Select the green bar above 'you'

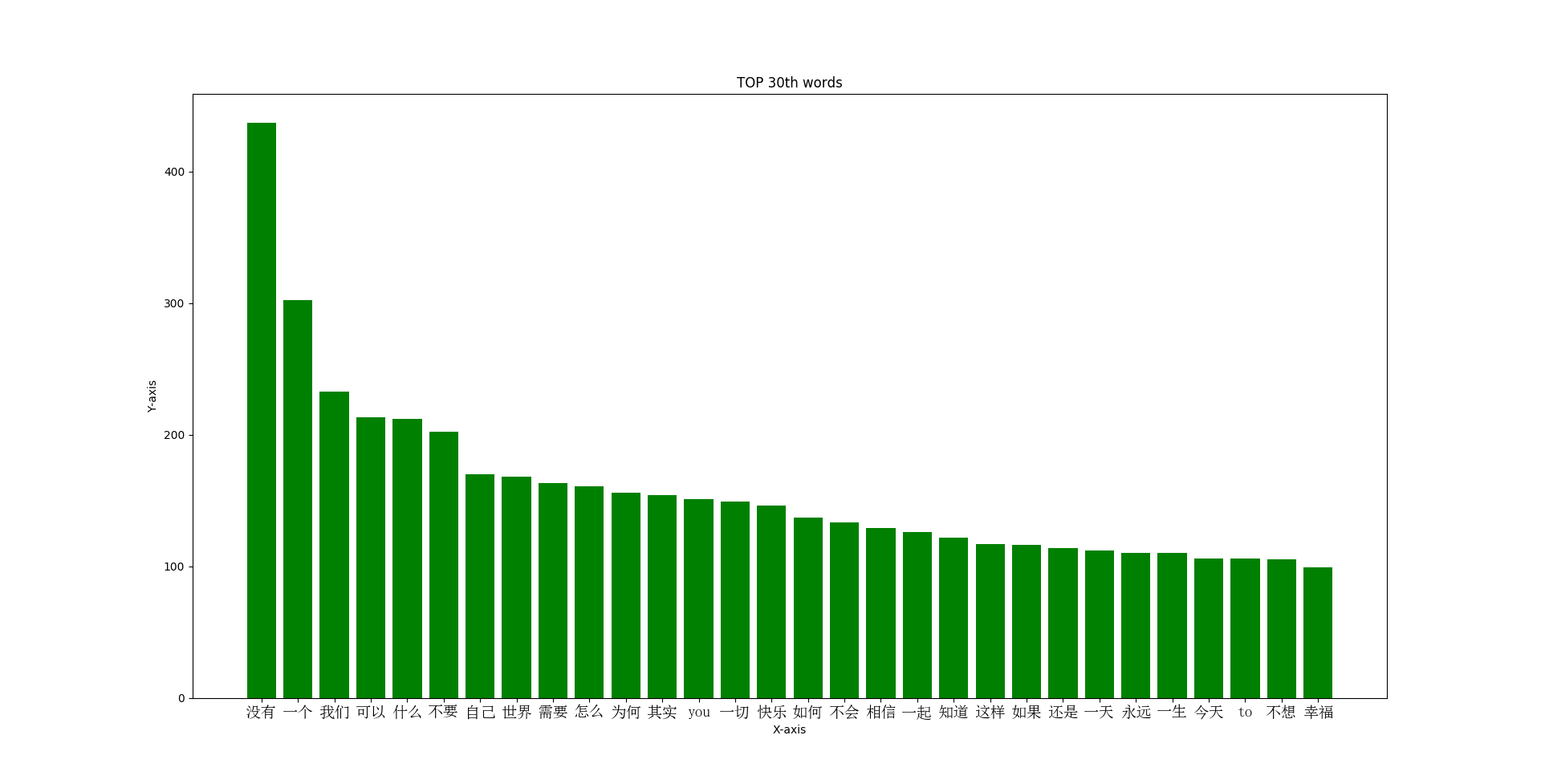[x=698, y=599]
